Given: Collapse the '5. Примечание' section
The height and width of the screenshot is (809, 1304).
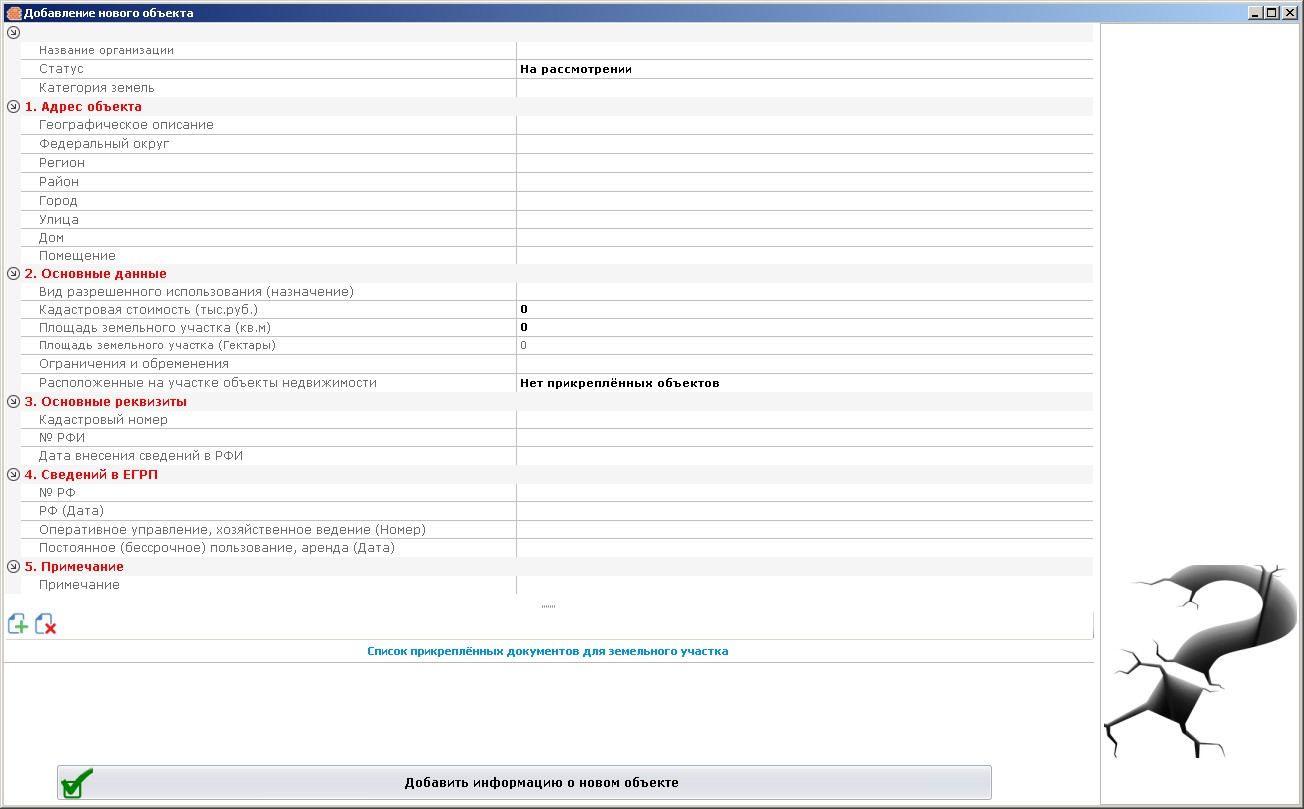Looking at the screenshot, I should pyautogui.click(x=13, y=566).
